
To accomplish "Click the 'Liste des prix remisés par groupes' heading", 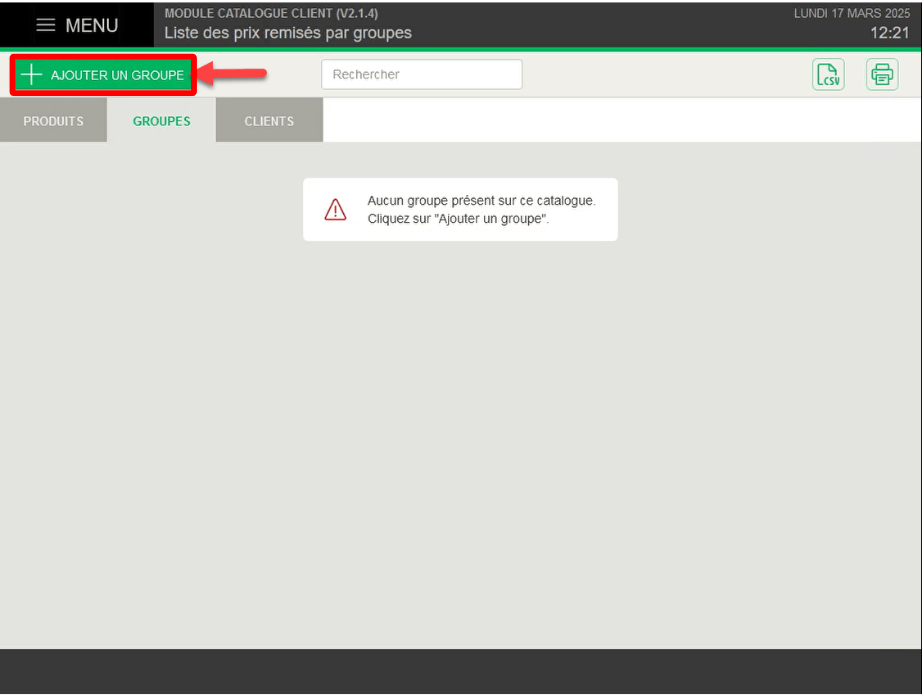I will [x=288, y=33].
